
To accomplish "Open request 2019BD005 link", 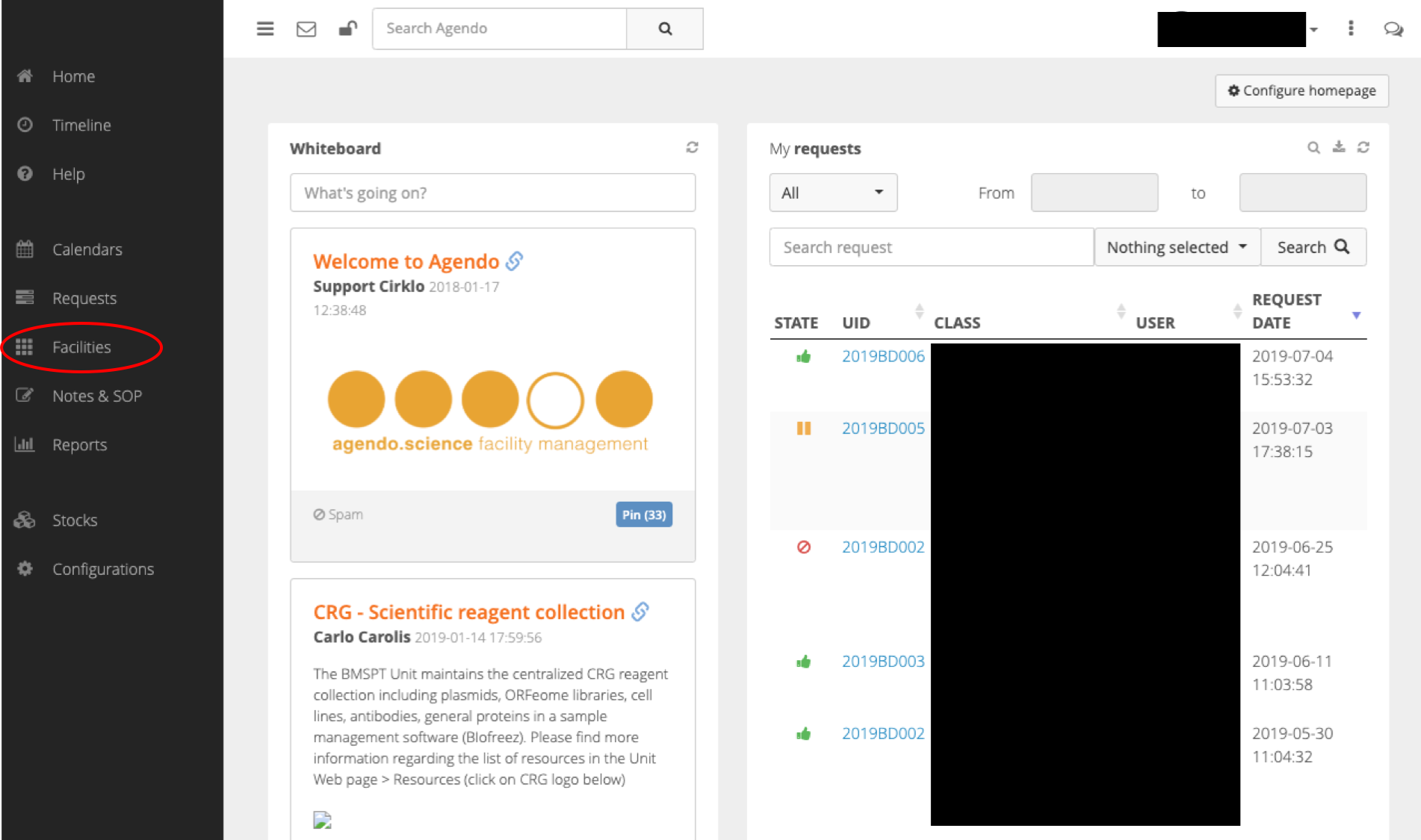I will [883, 428].
